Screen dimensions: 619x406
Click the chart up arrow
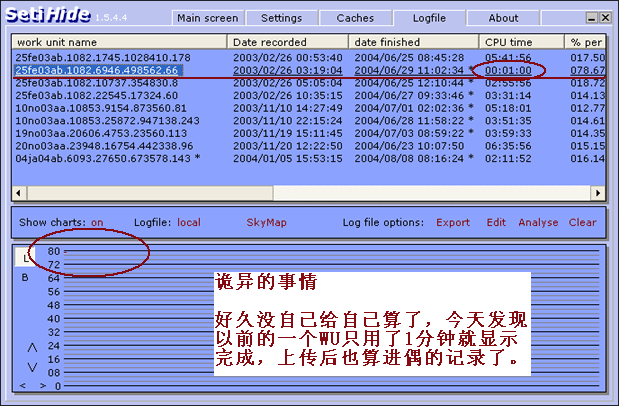coord(32,348)
